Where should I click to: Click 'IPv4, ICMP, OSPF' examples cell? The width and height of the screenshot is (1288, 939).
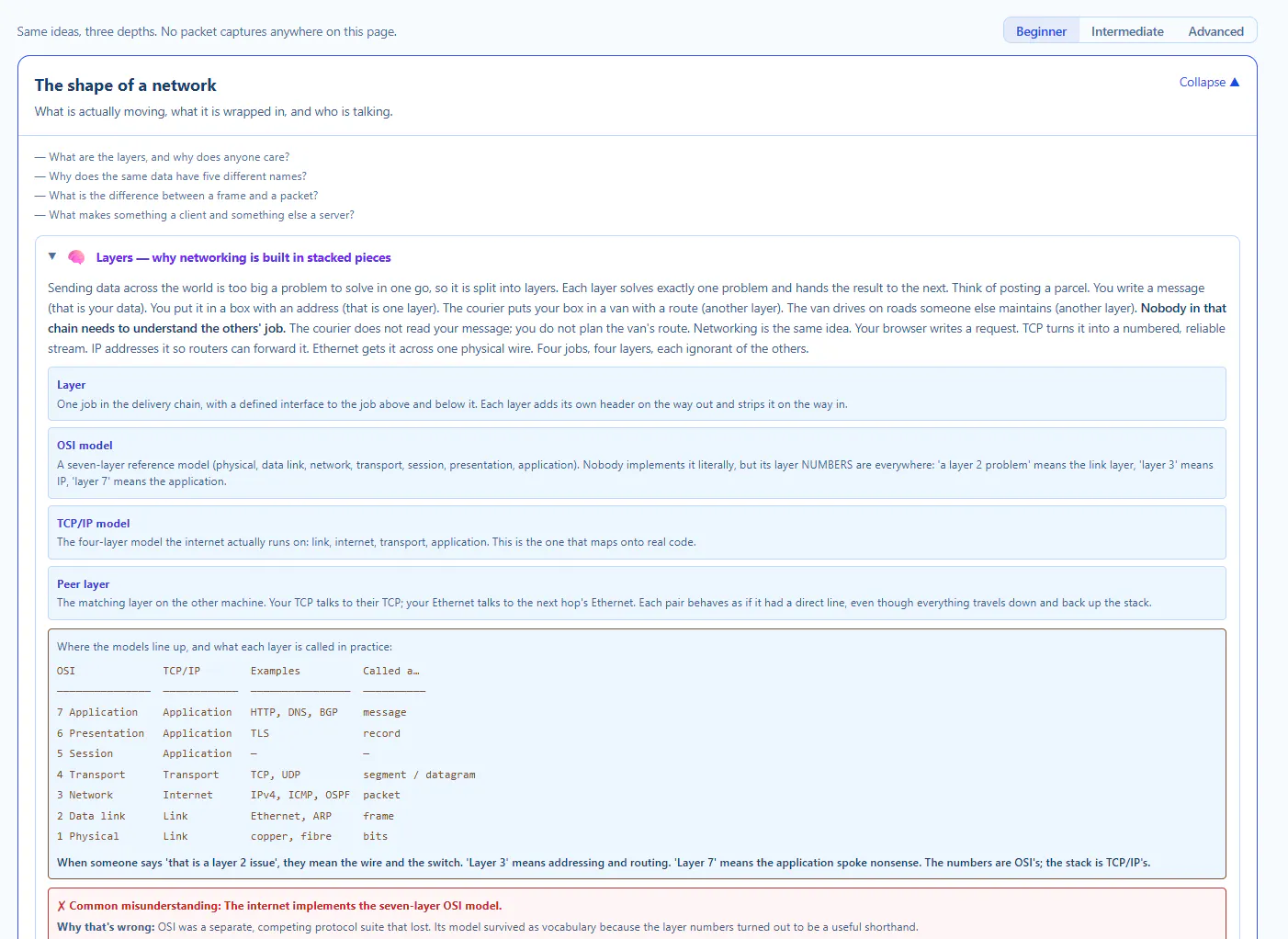tap(300, 795)
